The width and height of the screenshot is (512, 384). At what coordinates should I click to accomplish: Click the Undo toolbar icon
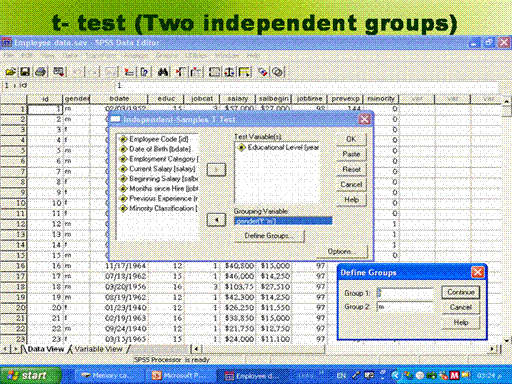(x=77, y=72)
